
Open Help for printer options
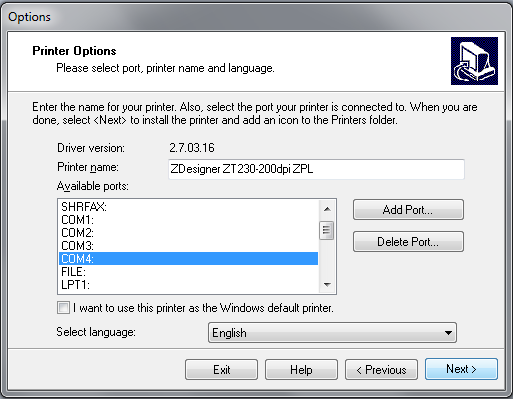pyautogui.click(x=301, y=370)
